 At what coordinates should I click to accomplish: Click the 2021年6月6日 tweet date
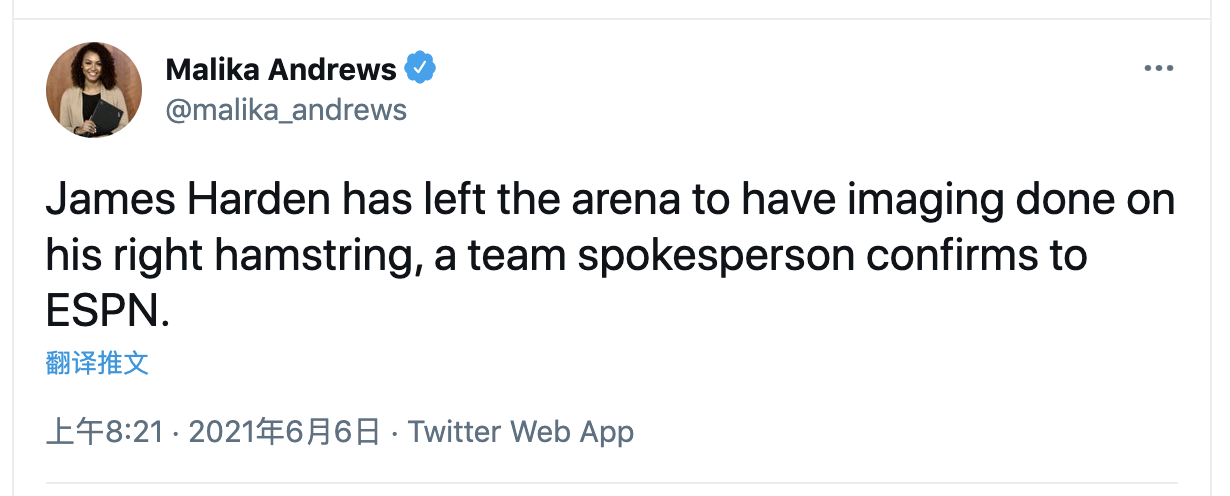point(284,432)
